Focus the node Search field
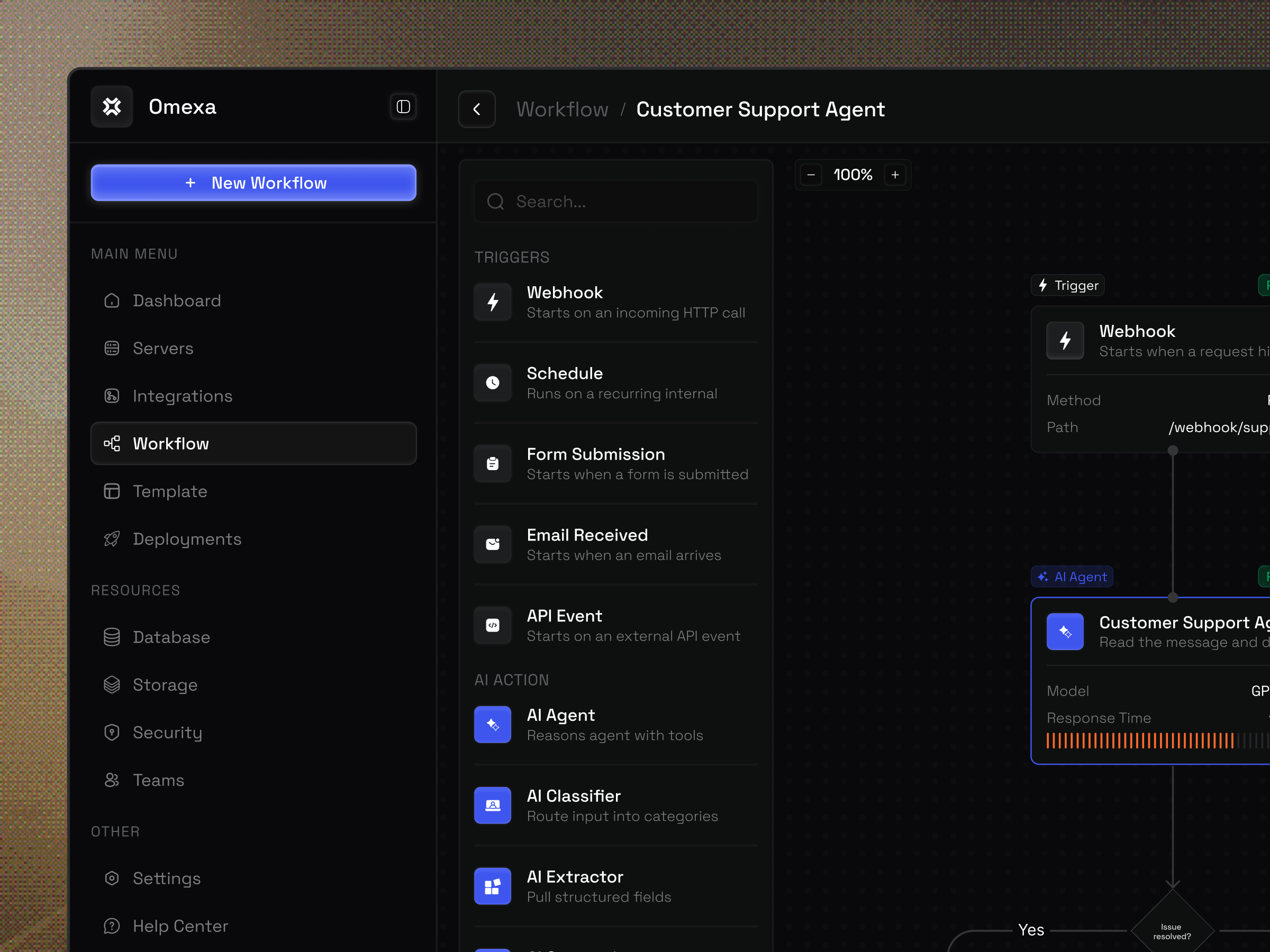Viewport: 1270px width, 952px height. pos(616,202)
